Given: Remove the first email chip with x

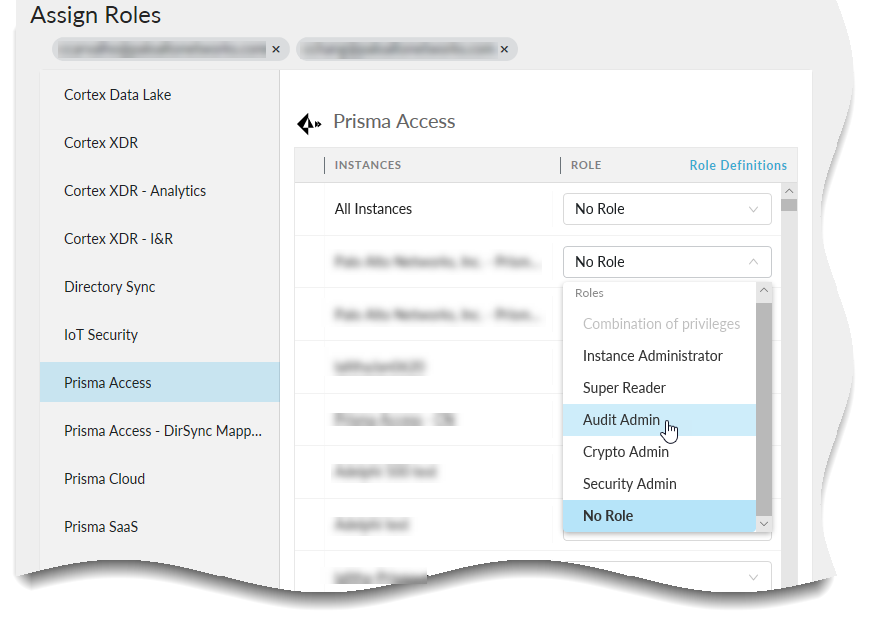Looking at the screenshot, I should 276,48.
